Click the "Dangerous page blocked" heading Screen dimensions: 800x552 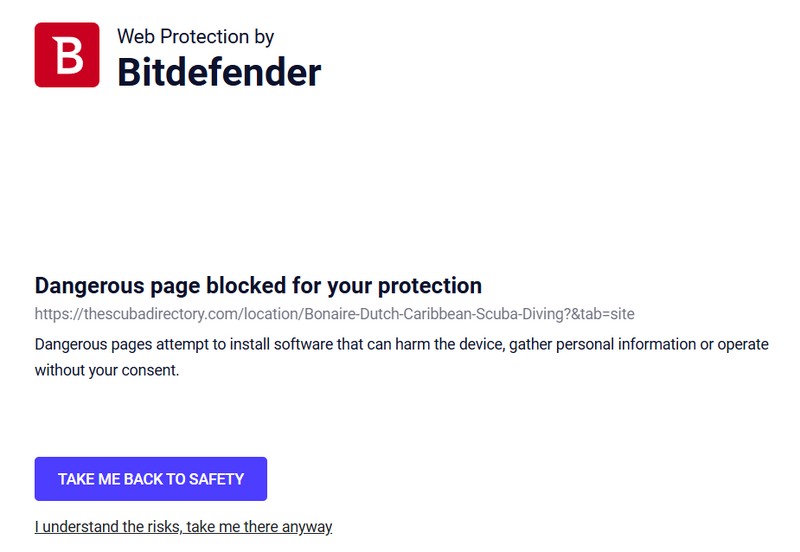(x=258, y=286)
